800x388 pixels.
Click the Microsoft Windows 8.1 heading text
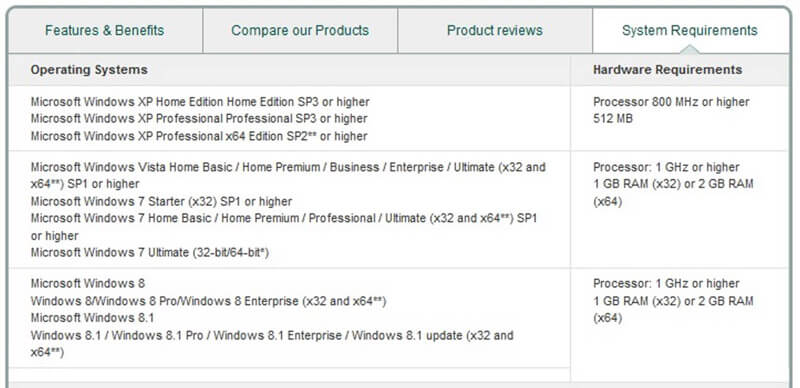click(92, 318)
